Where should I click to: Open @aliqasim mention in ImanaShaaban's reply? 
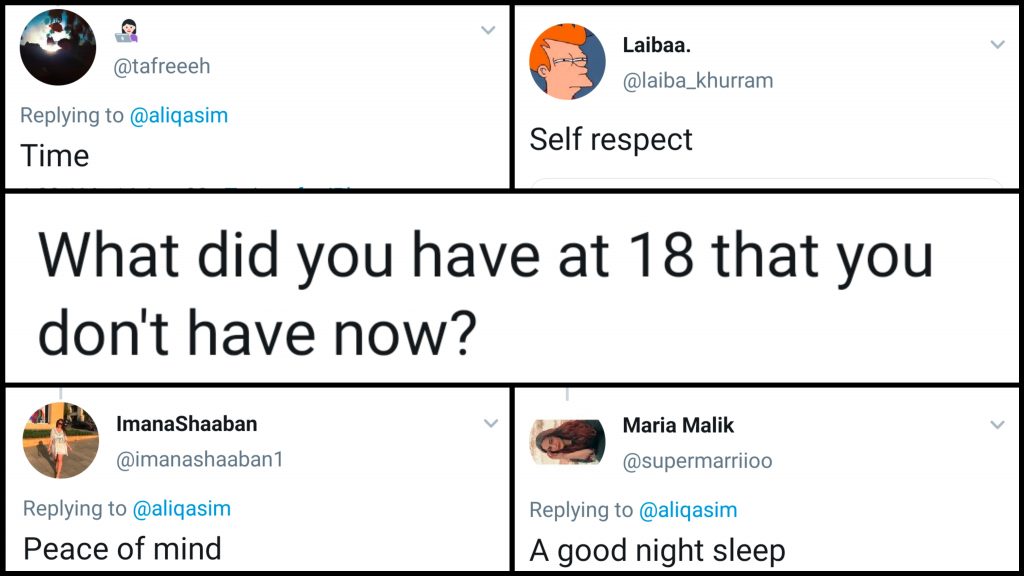(182, 508)
